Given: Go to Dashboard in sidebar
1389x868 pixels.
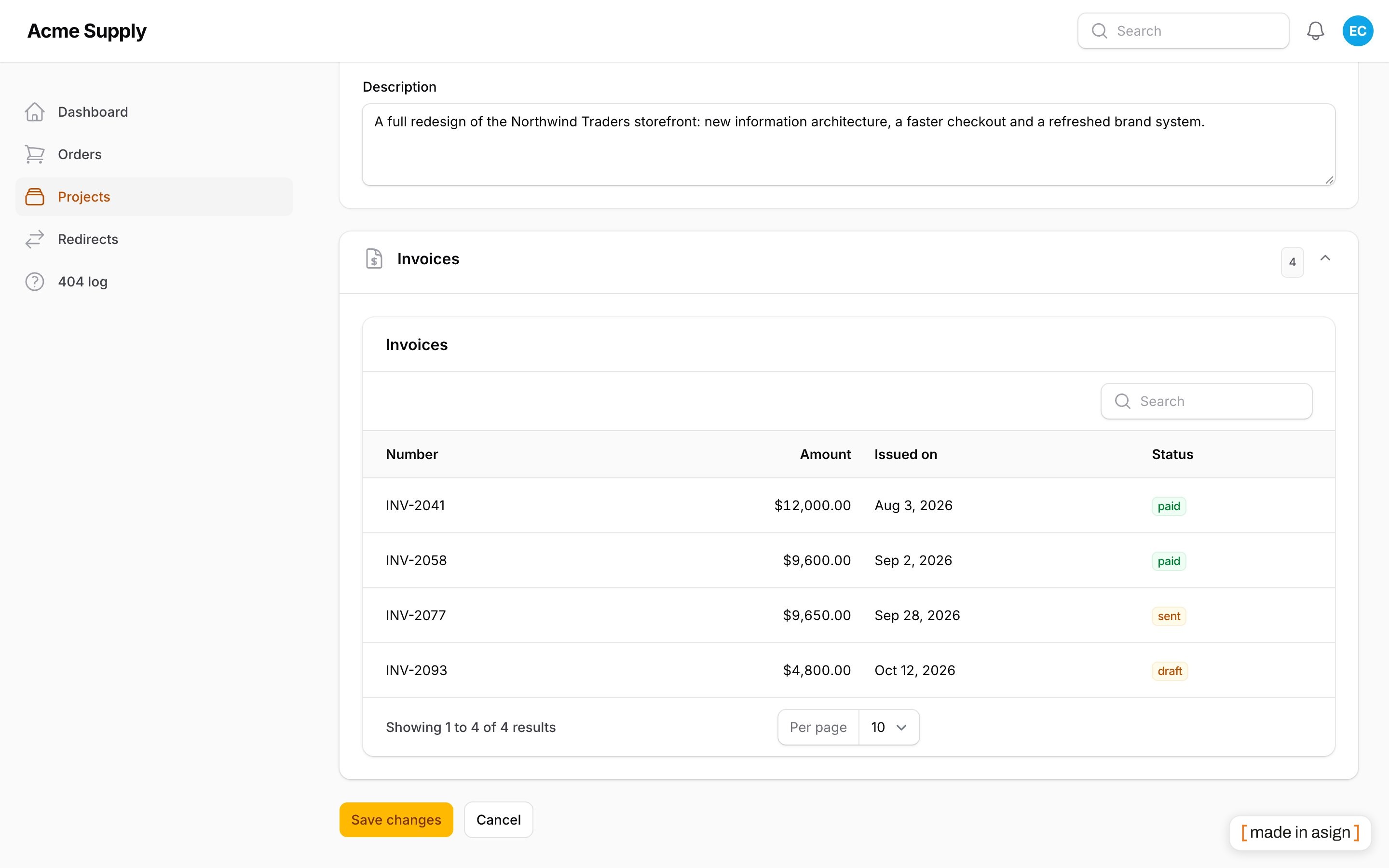Looking at the screenshot, I should tap(154, 112).
